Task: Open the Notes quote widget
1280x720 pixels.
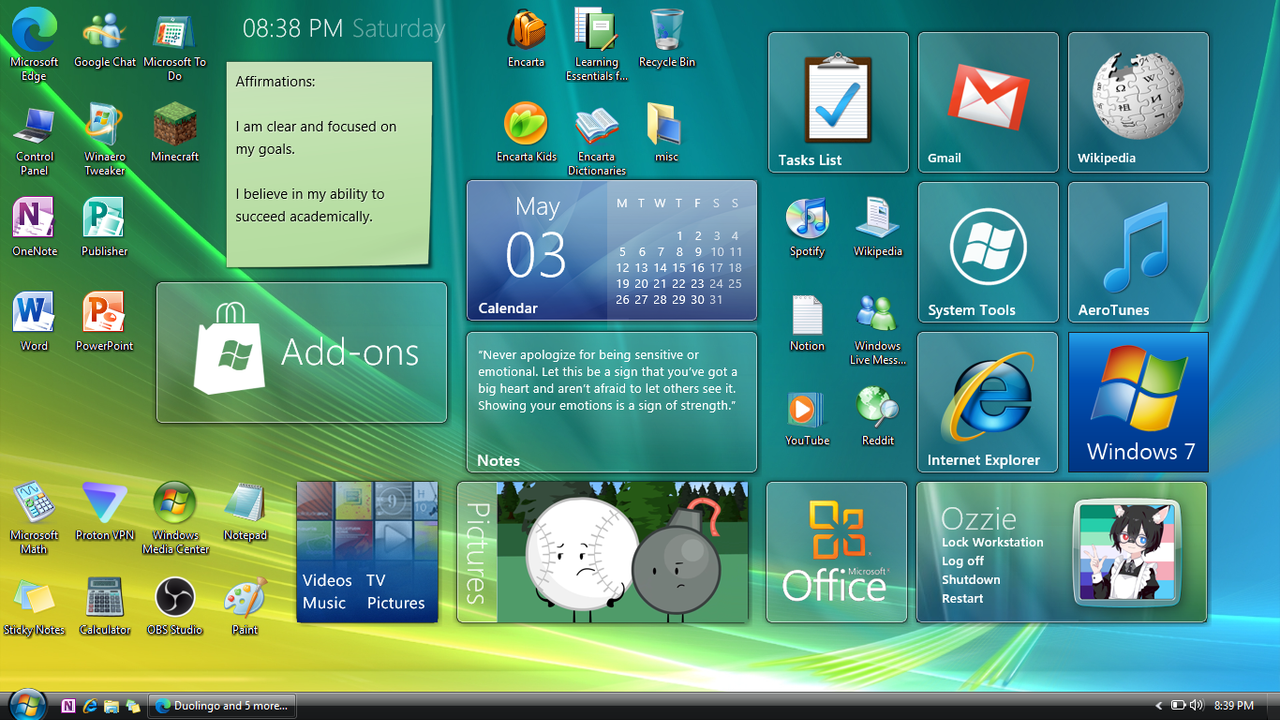Action: tap(611, 402)
